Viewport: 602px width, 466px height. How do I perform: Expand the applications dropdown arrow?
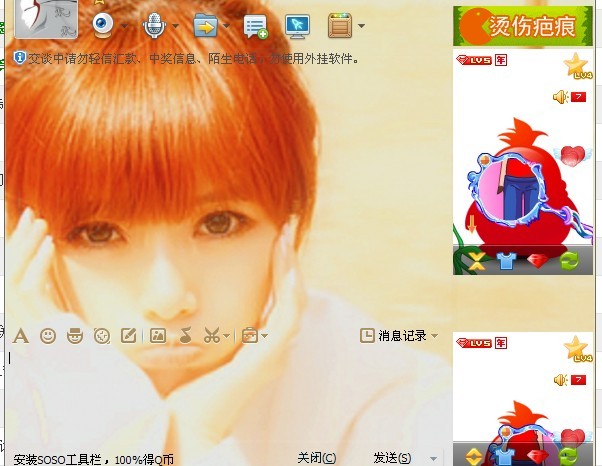tap(361, 26)
